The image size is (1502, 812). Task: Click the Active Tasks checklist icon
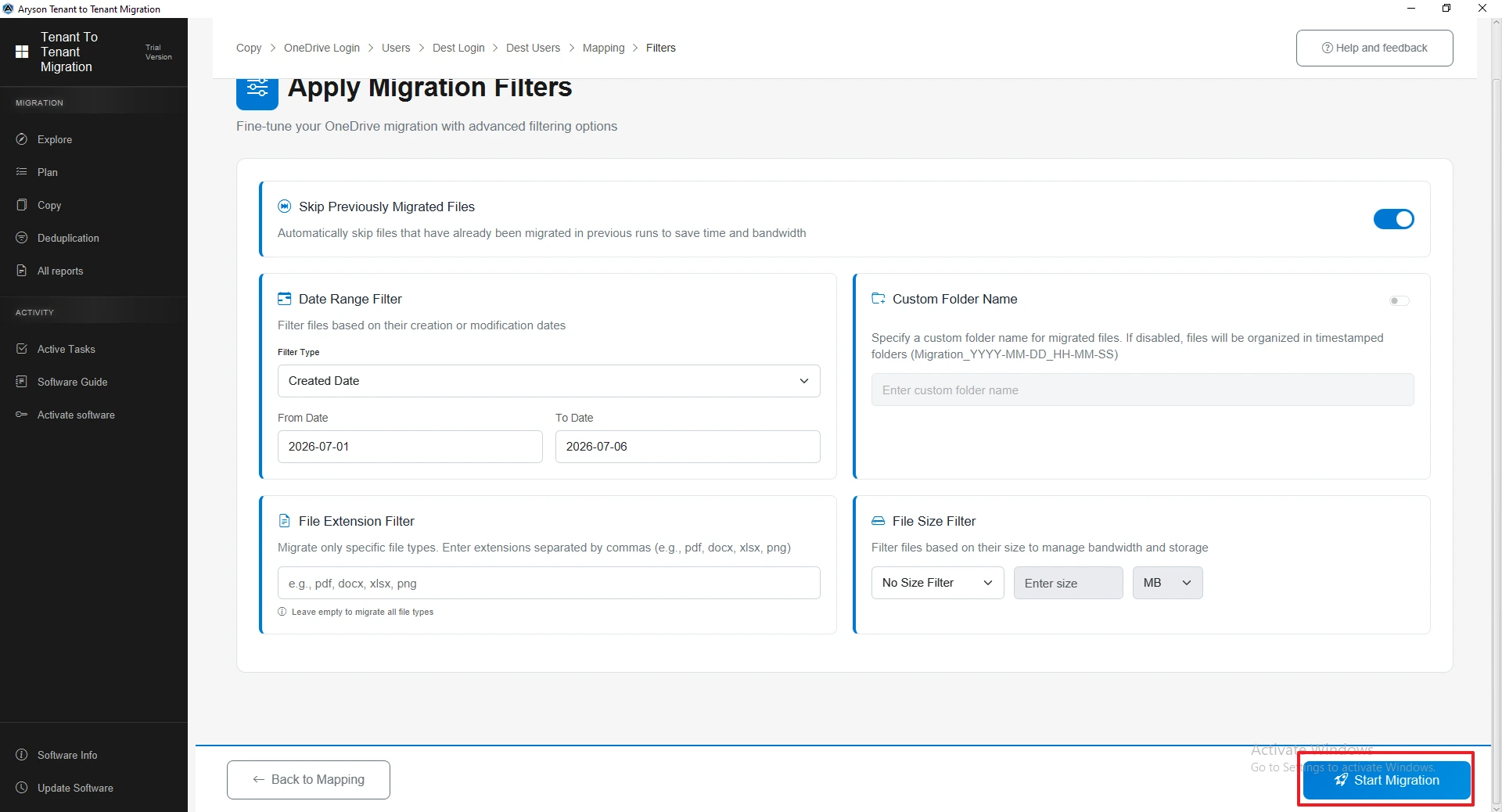[x=22, y=349]
